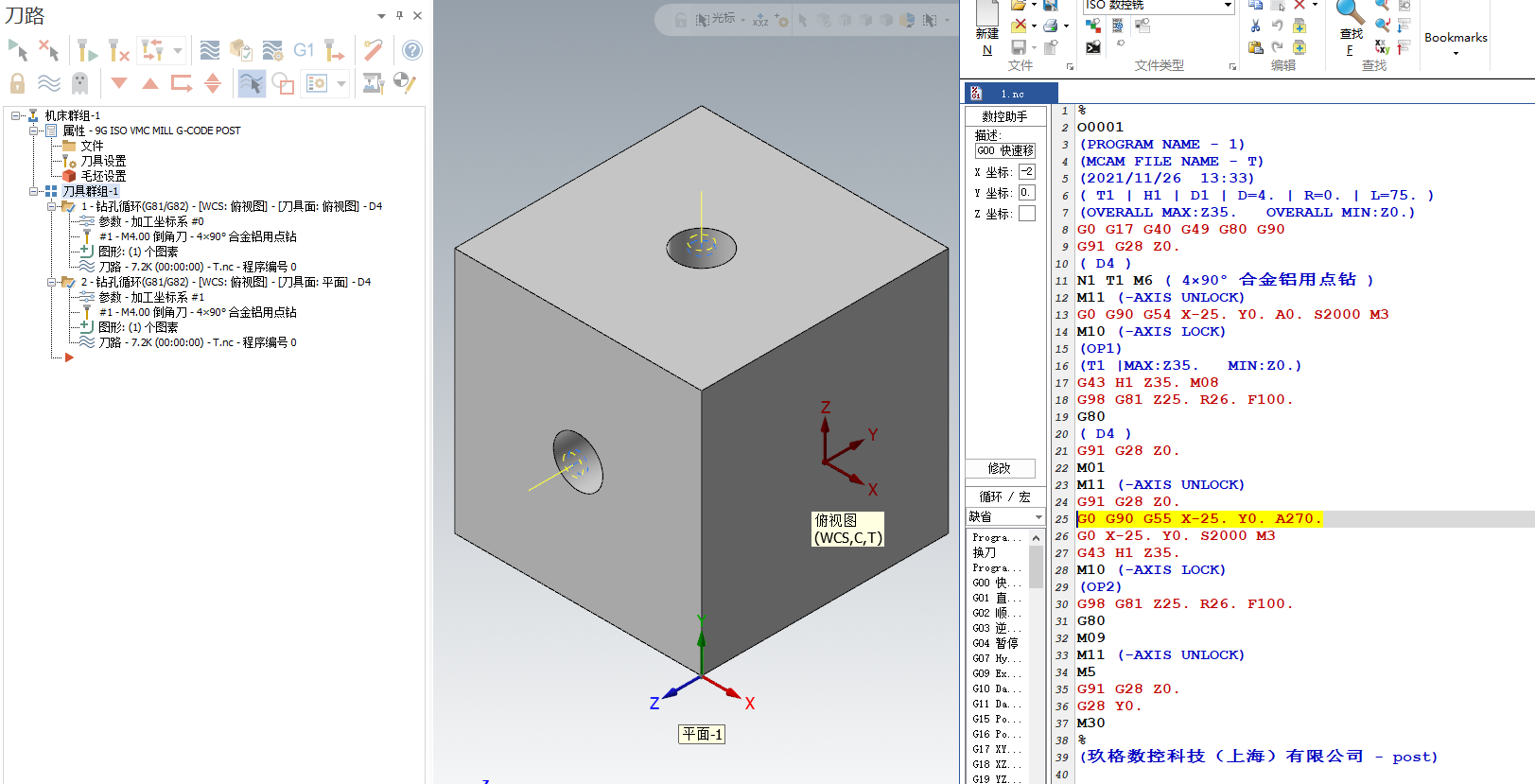The height and width of the screenshot is (784, 1535).
Task: Collapse operation 1 钻孔循环 node
Action: (52, 206)
